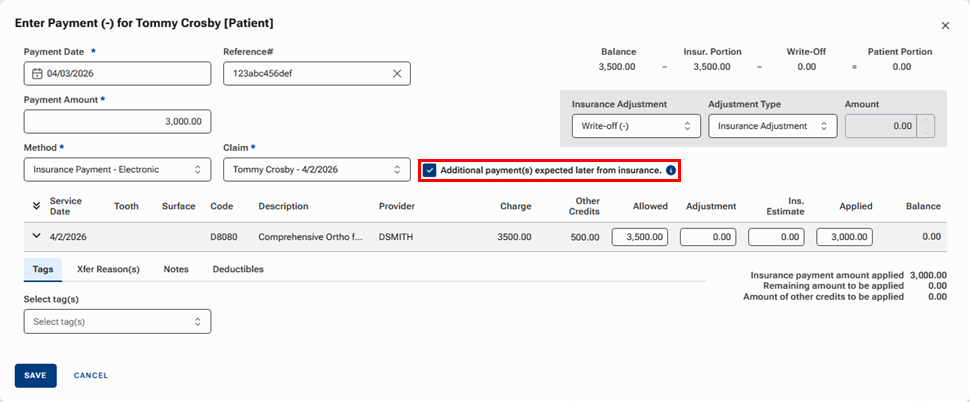This screenshot has height=402, width=970.
Task: Click the calendar icon in Payment Date
Action: pos(37,74)
